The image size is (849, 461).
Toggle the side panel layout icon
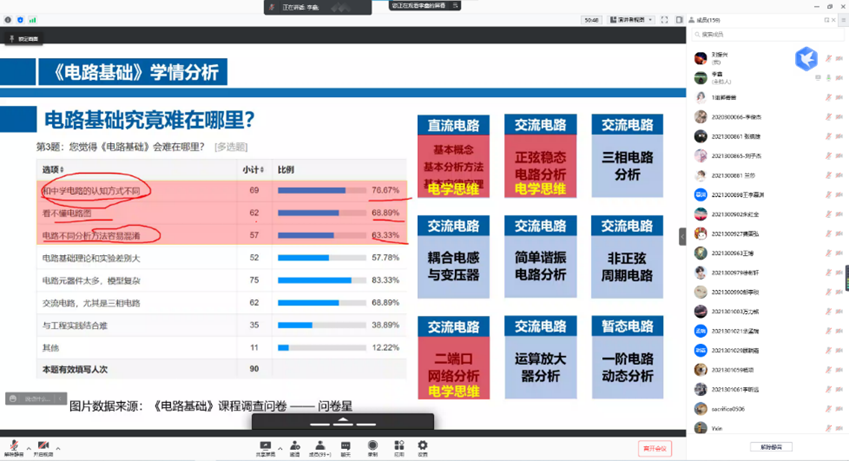pyautogui.click(x=679, y=20)
